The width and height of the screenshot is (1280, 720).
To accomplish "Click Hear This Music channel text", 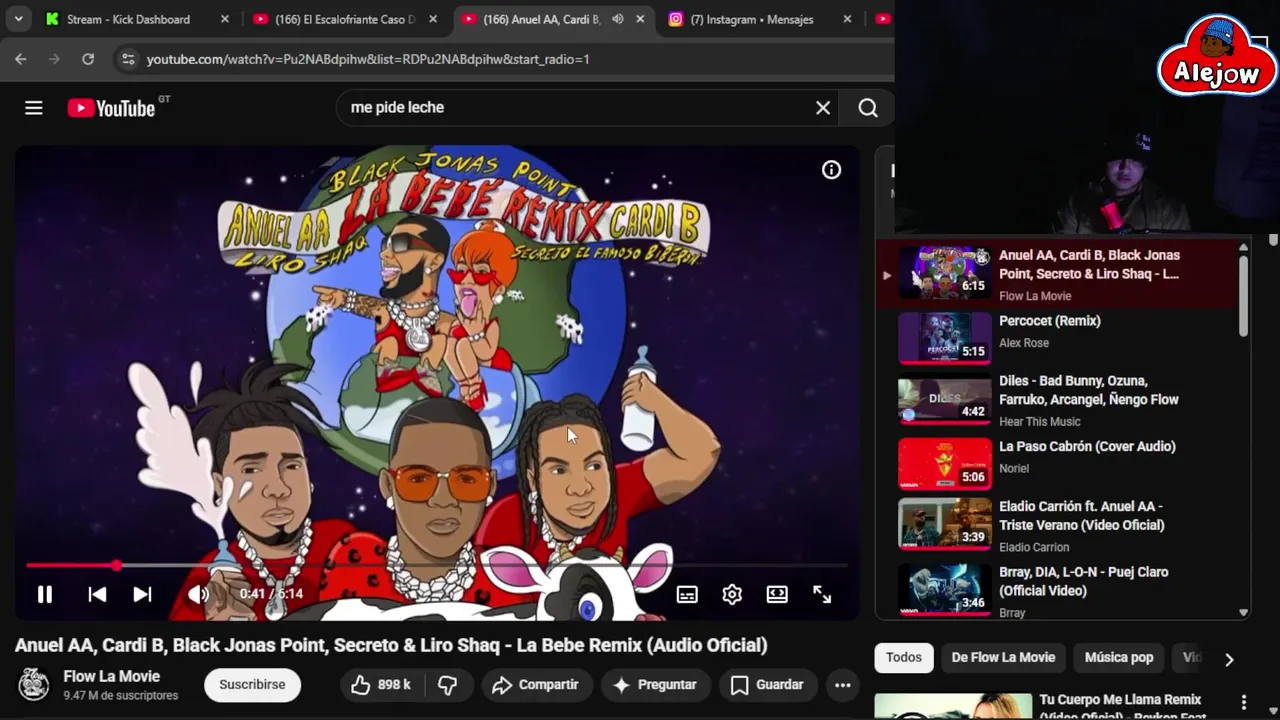I will click(1040, 422).
